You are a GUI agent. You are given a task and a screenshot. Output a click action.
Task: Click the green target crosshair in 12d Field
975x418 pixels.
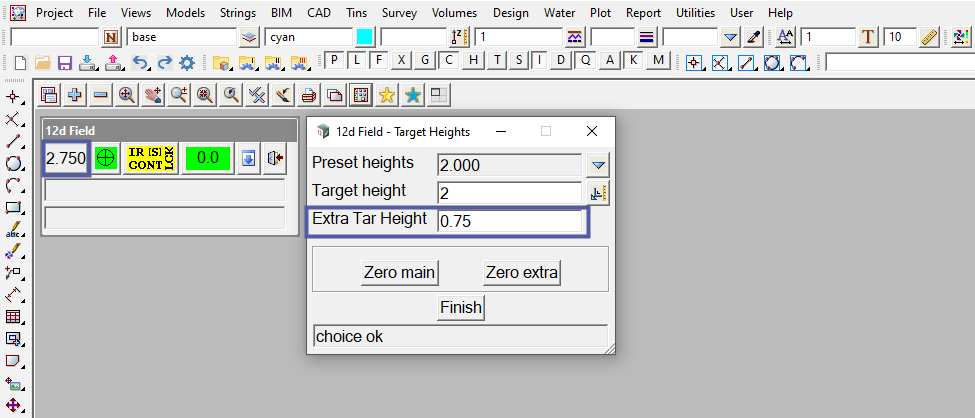pos(106,158)
